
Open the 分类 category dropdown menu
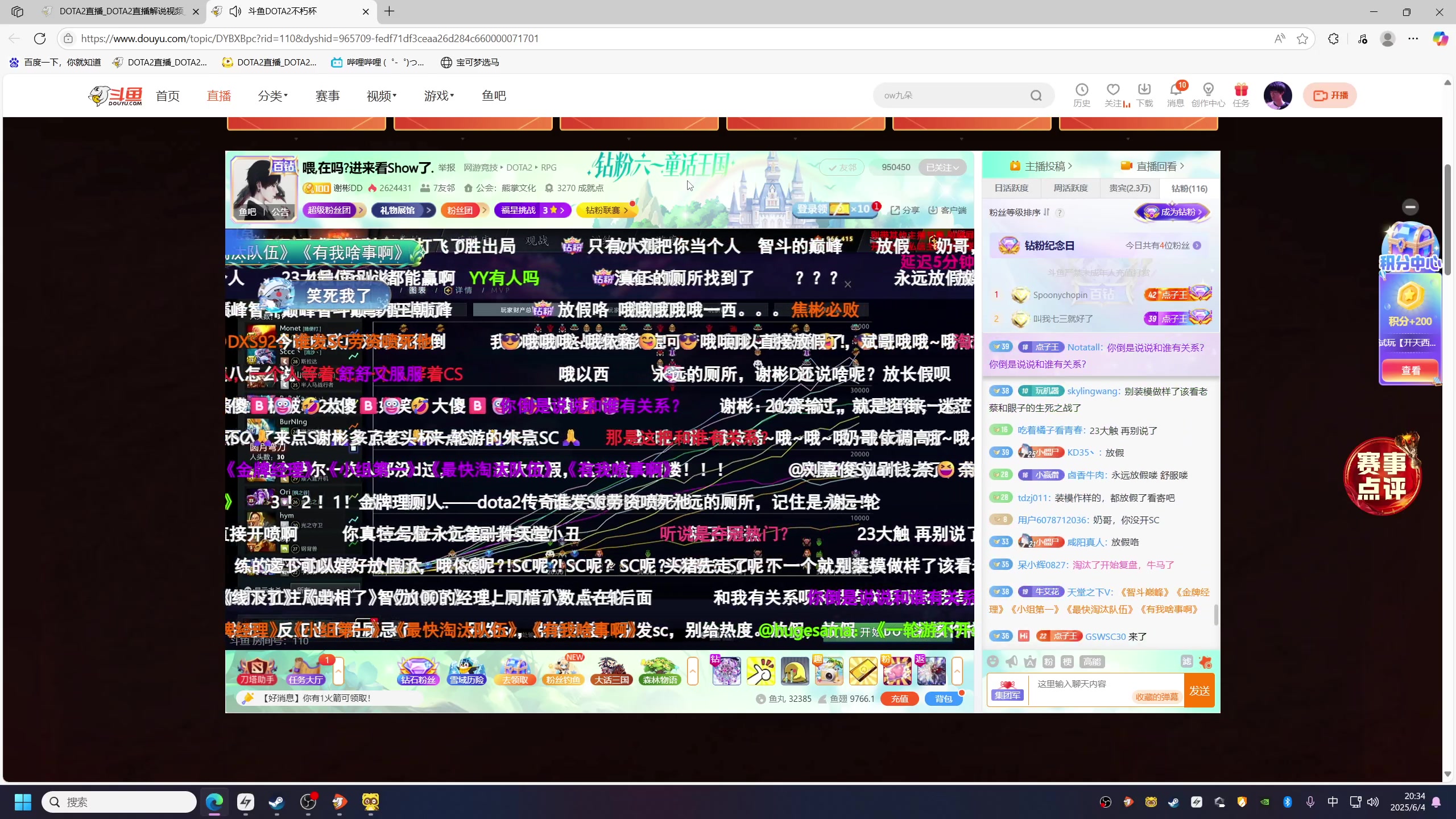coord(272,96)
